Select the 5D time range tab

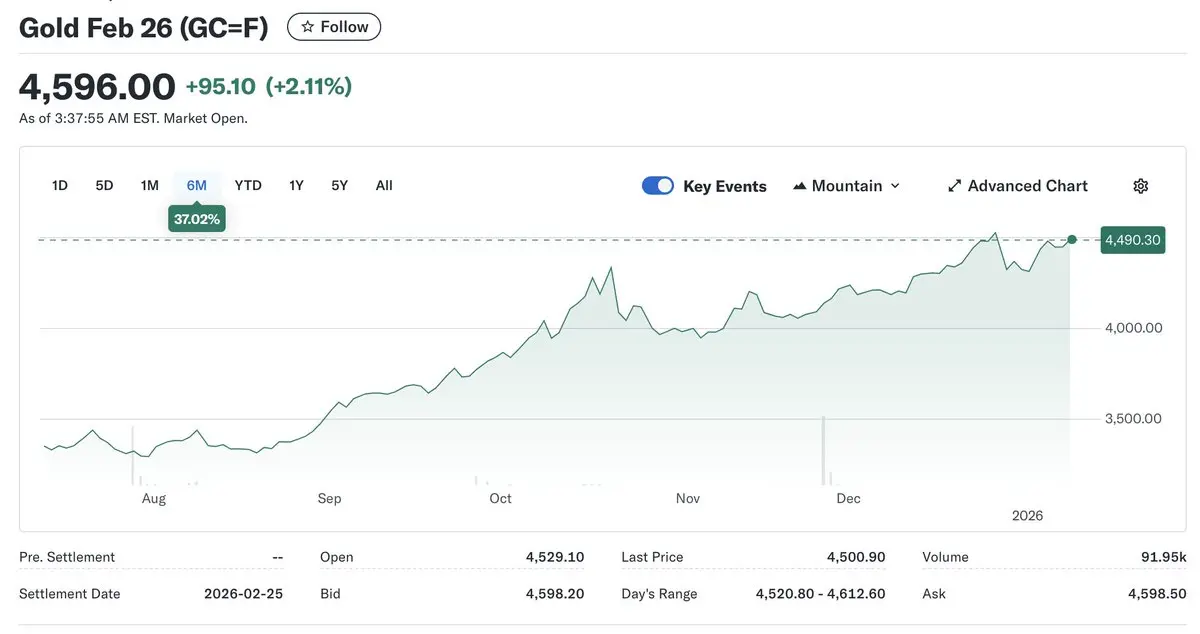[104, 185]
